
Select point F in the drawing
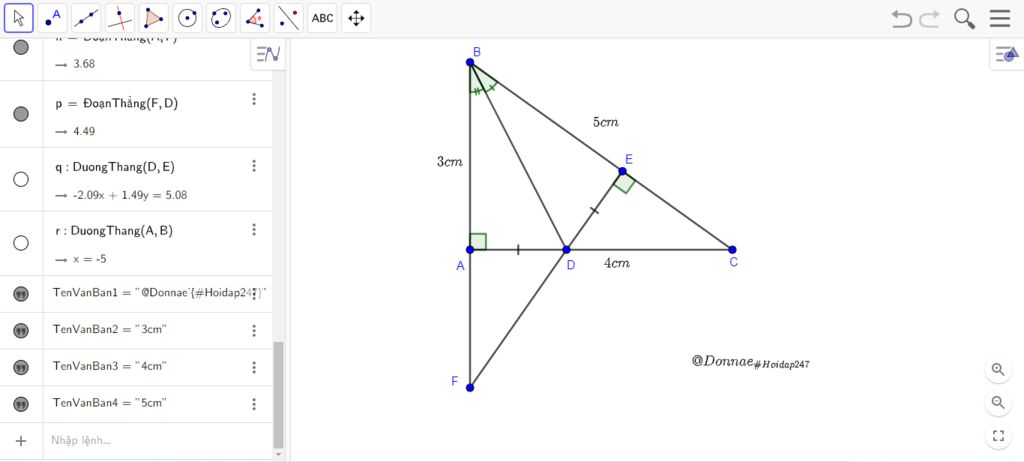[x=470, y=388]
